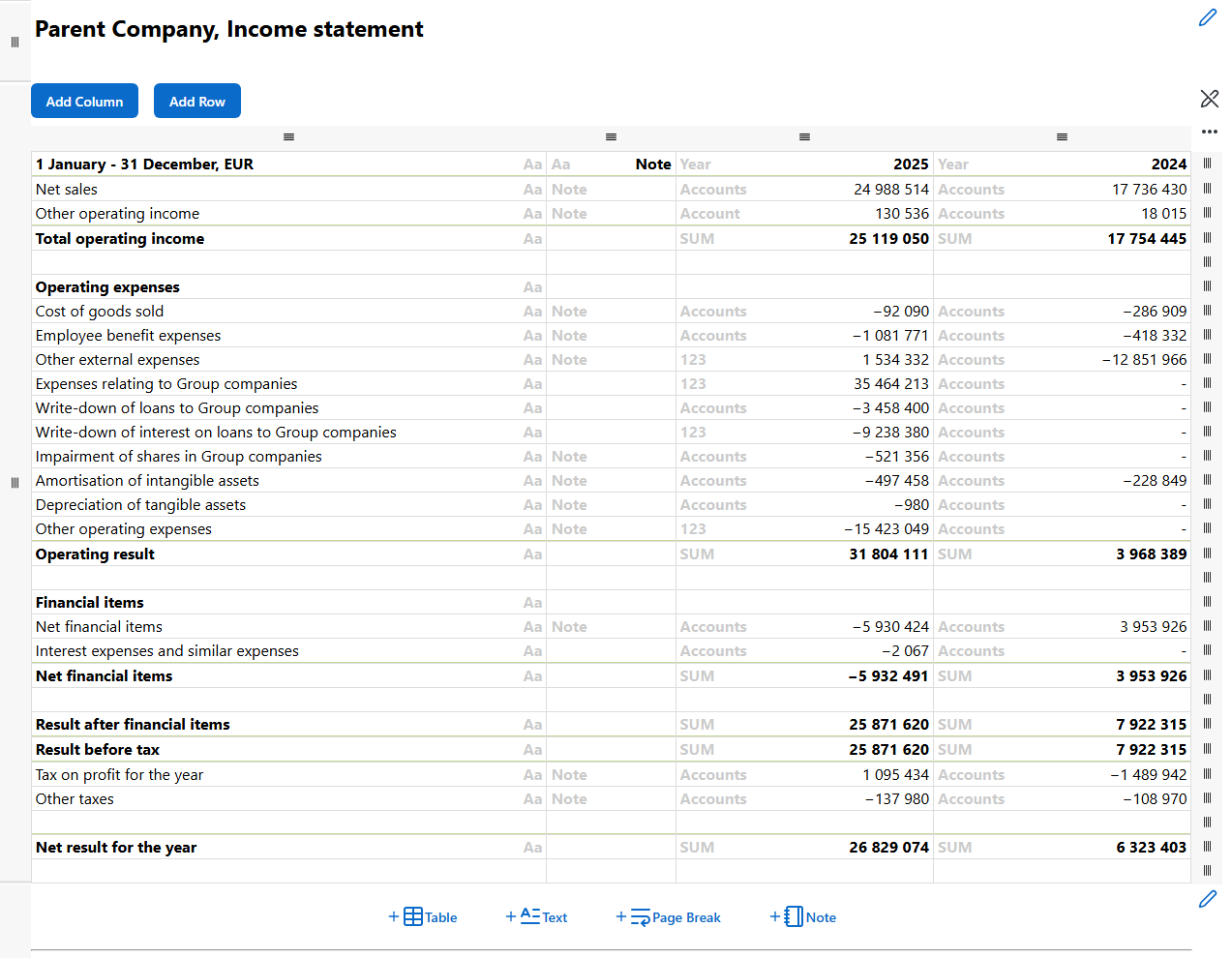The image size is (1232, 958).
Task: Insert a new Table block
Action: 423,916
